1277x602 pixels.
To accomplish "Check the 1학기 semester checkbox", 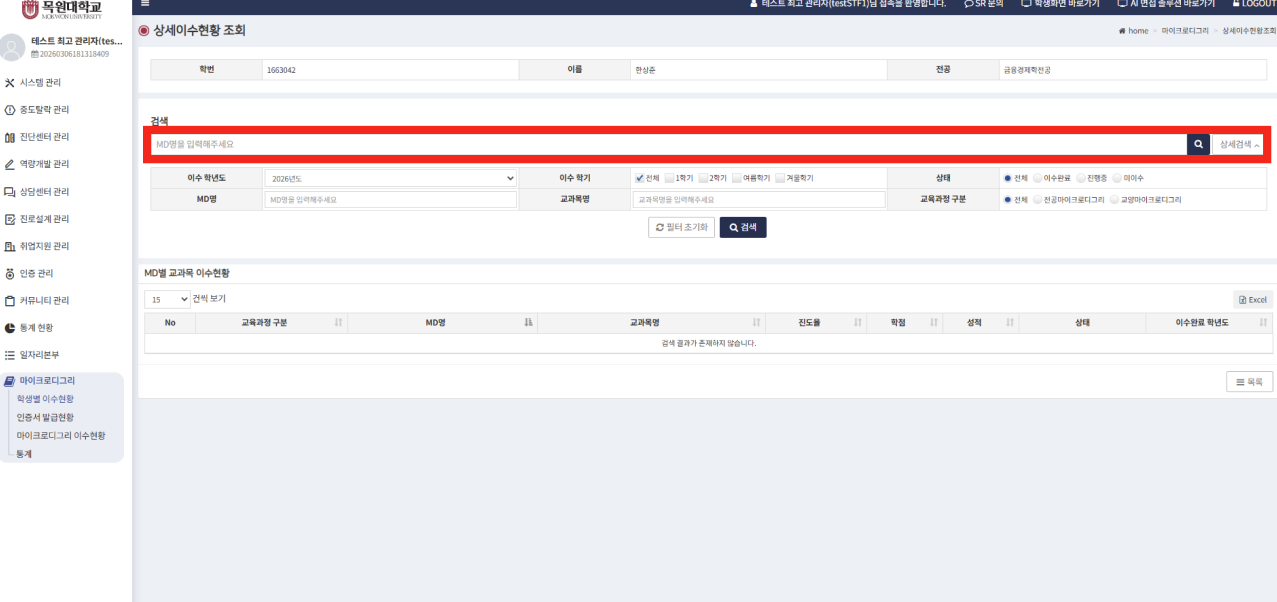I will pos(669,178).
